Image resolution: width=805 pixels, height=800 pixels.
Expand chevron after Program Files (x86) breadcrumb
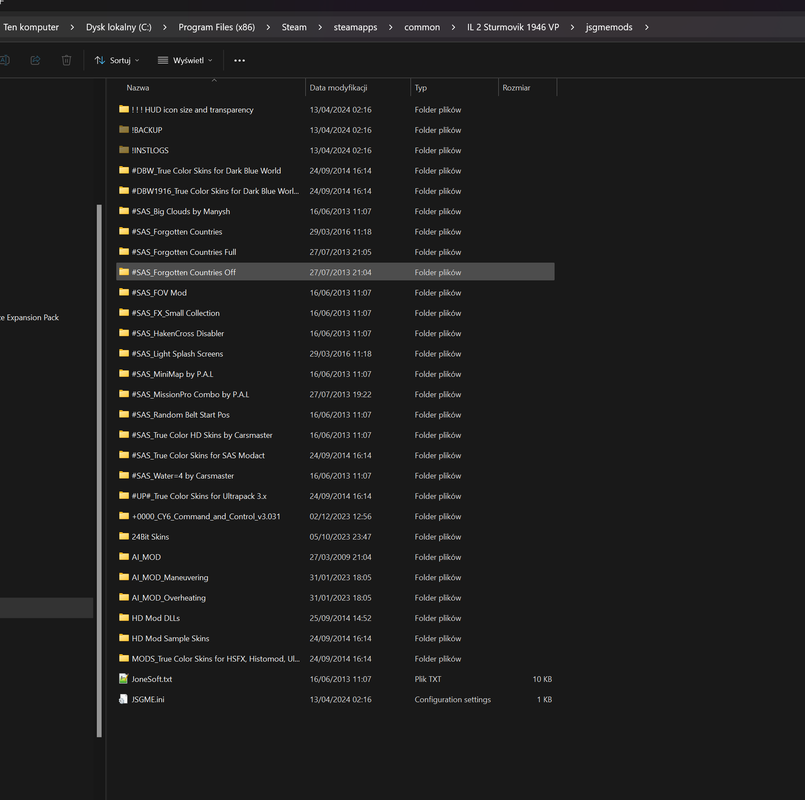click(268, 27)
